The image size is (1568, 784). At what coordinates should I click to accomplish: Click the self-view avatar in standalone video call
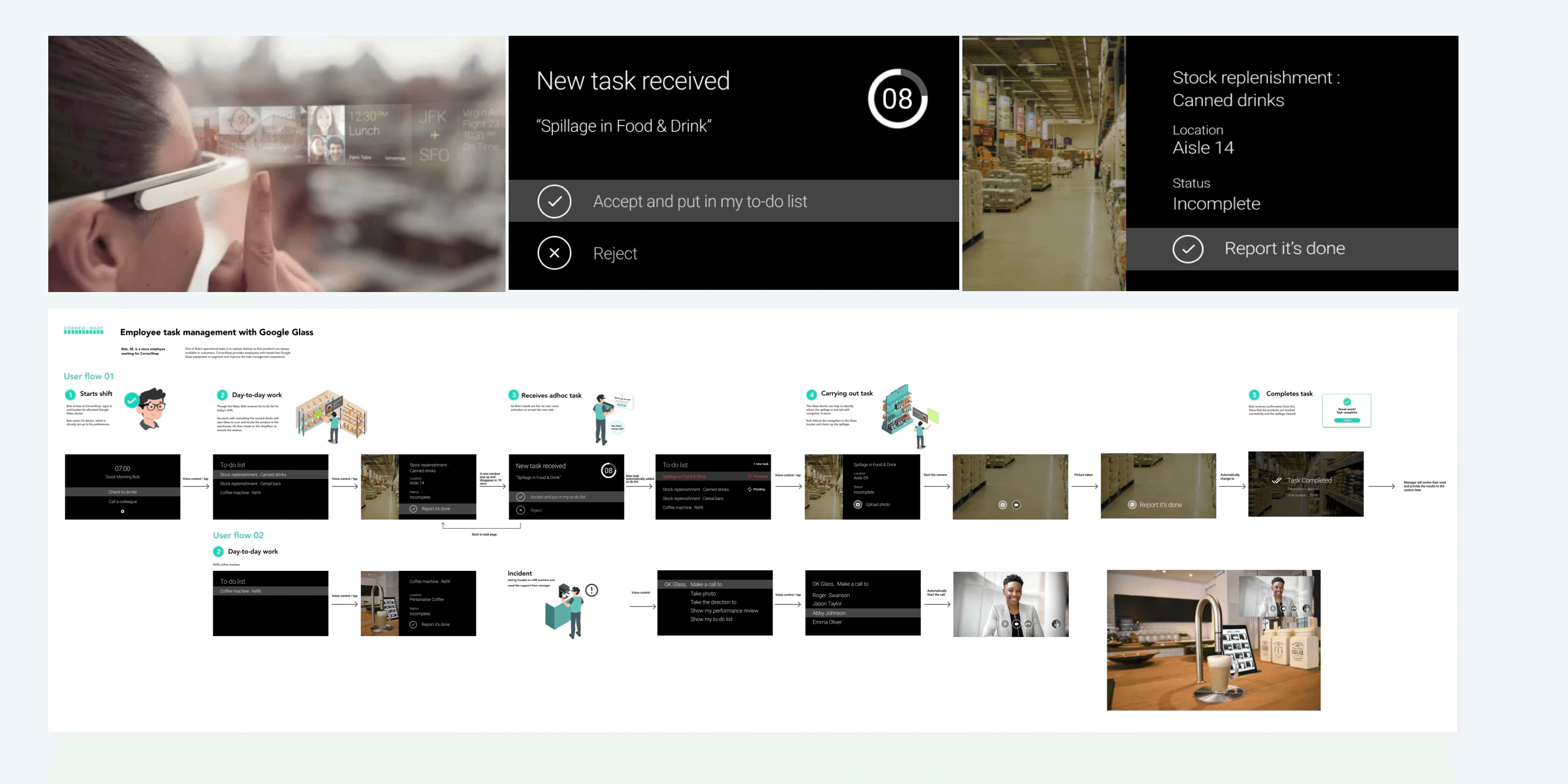tap(1056, 624)
